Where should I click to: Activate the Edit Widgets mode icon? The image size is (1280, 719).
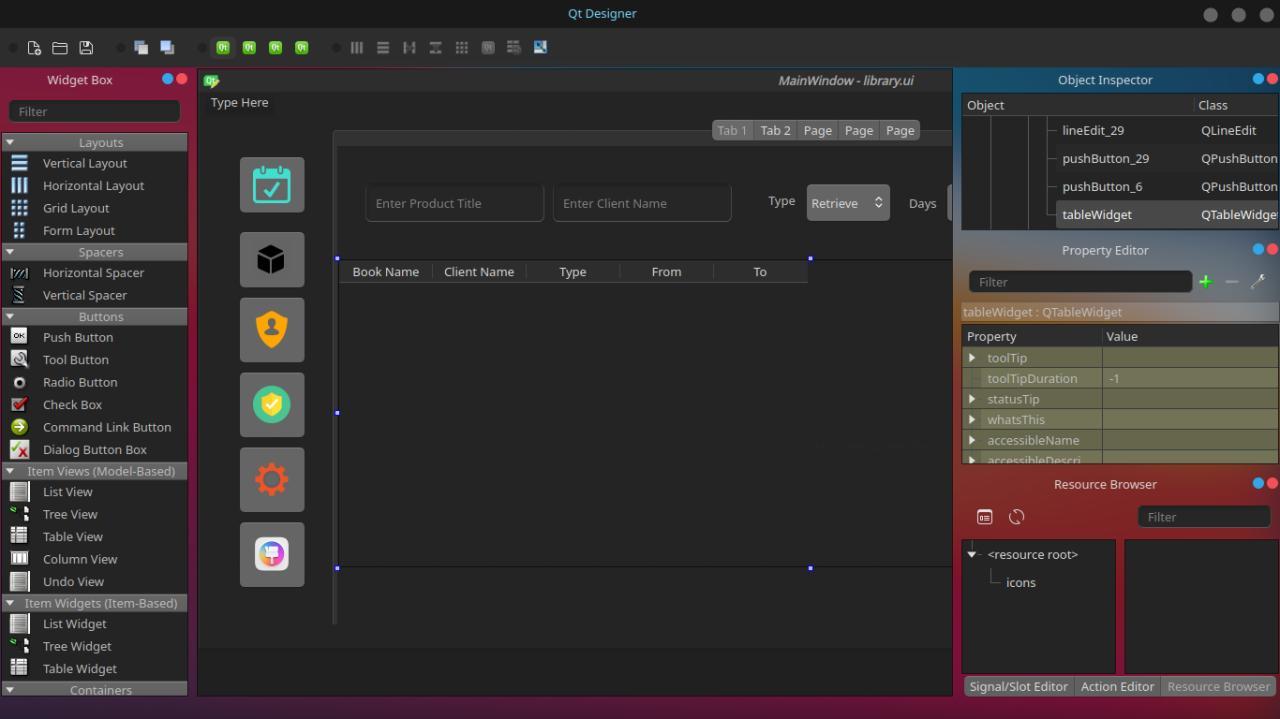tap(223, 47)
